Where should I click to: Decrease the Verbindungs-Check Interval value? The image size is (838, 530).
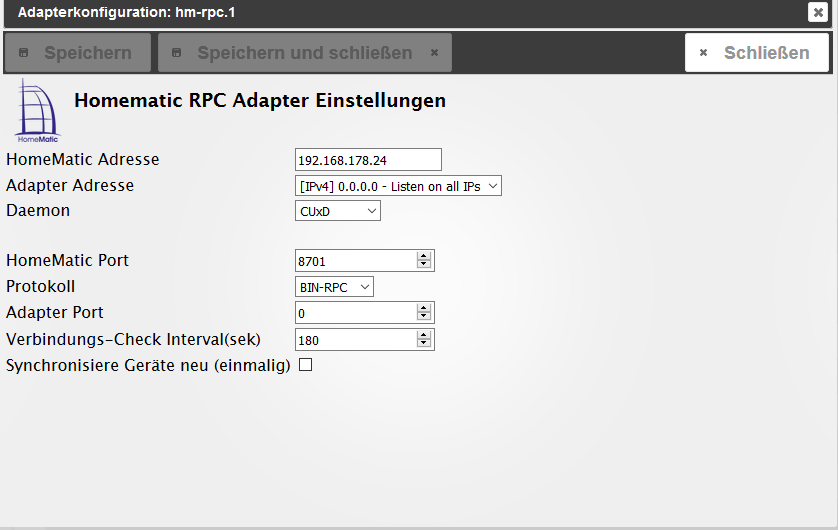coord(424,344)
